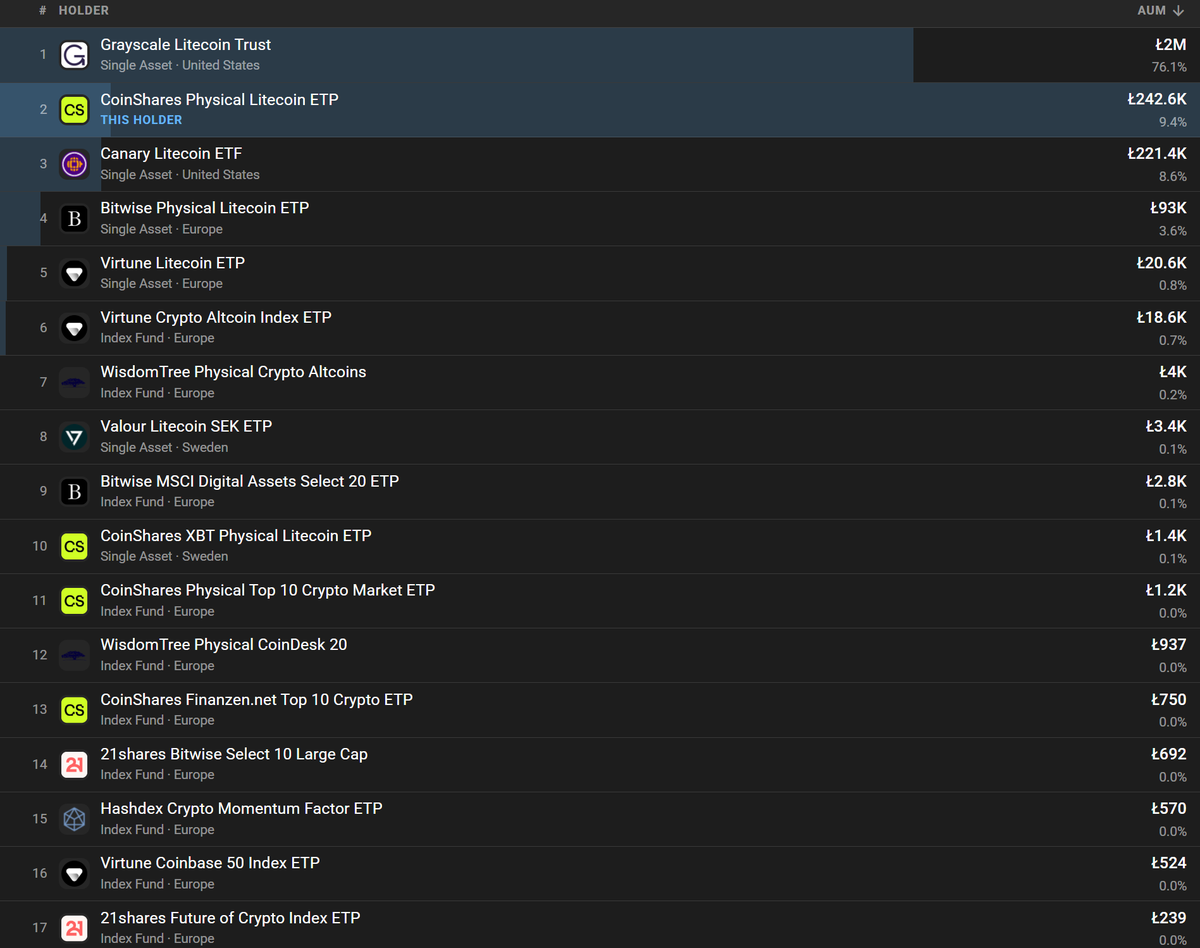Image resolution: width=1200 pixels, height=948 pixels.
Task: Click the 76.1% share percentage
Action: tap(1169, 67)
